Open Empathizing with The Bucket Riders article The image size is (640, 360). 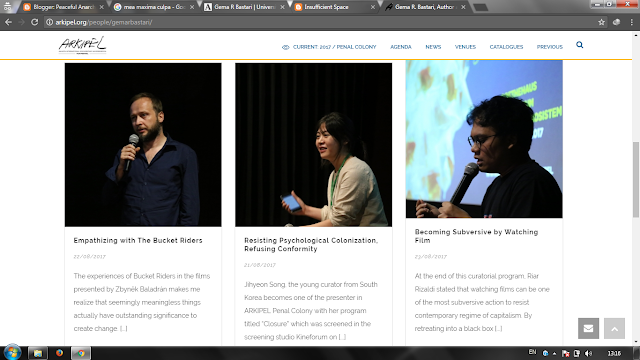coord(138,240)
